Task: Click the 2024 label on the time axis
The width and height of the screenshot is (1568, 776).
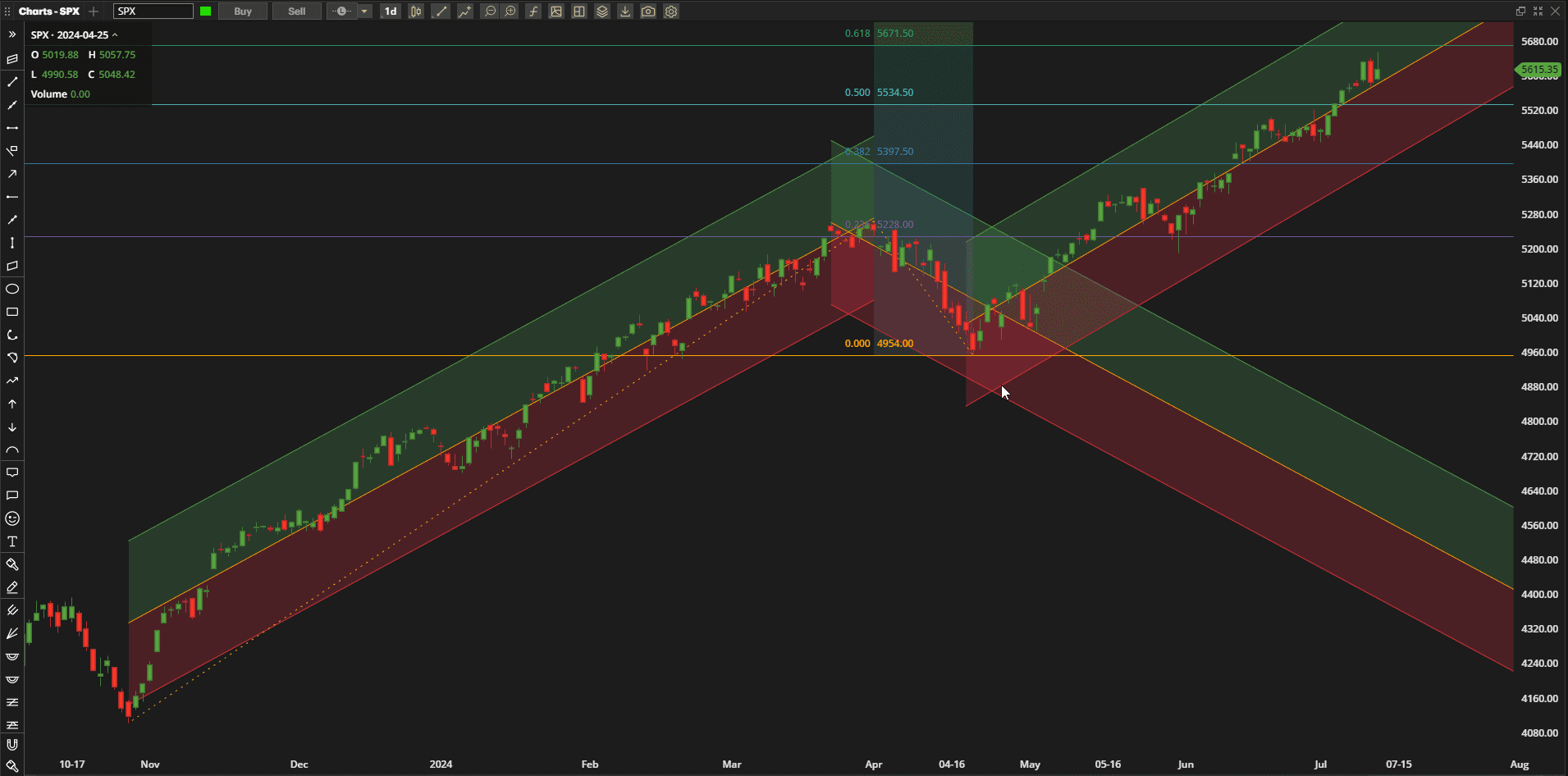Action: click(441, 765)
